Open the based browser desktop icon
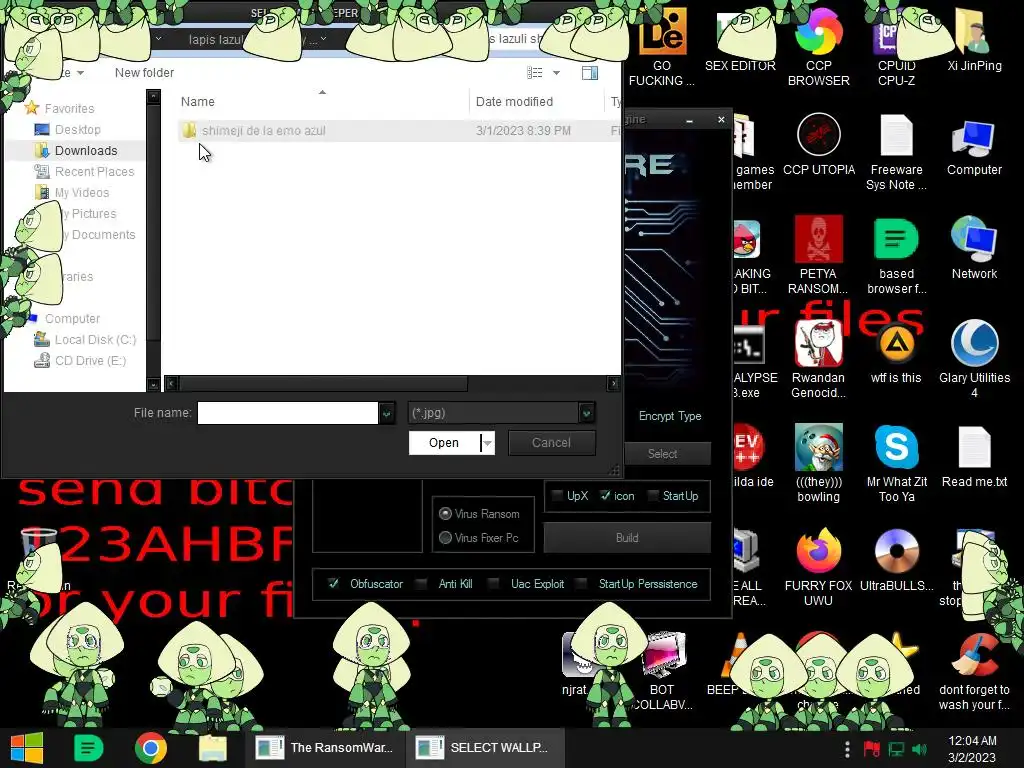The height and width of the screenshot is (768, 1024). click(x=896, y=255)
